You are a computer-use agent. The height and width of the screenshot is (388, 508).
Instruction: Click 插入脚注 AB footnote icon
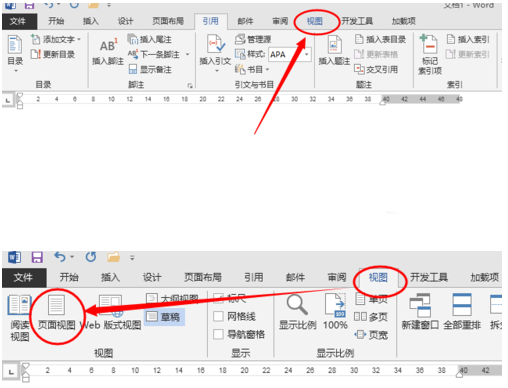click(x=108, y=46)
